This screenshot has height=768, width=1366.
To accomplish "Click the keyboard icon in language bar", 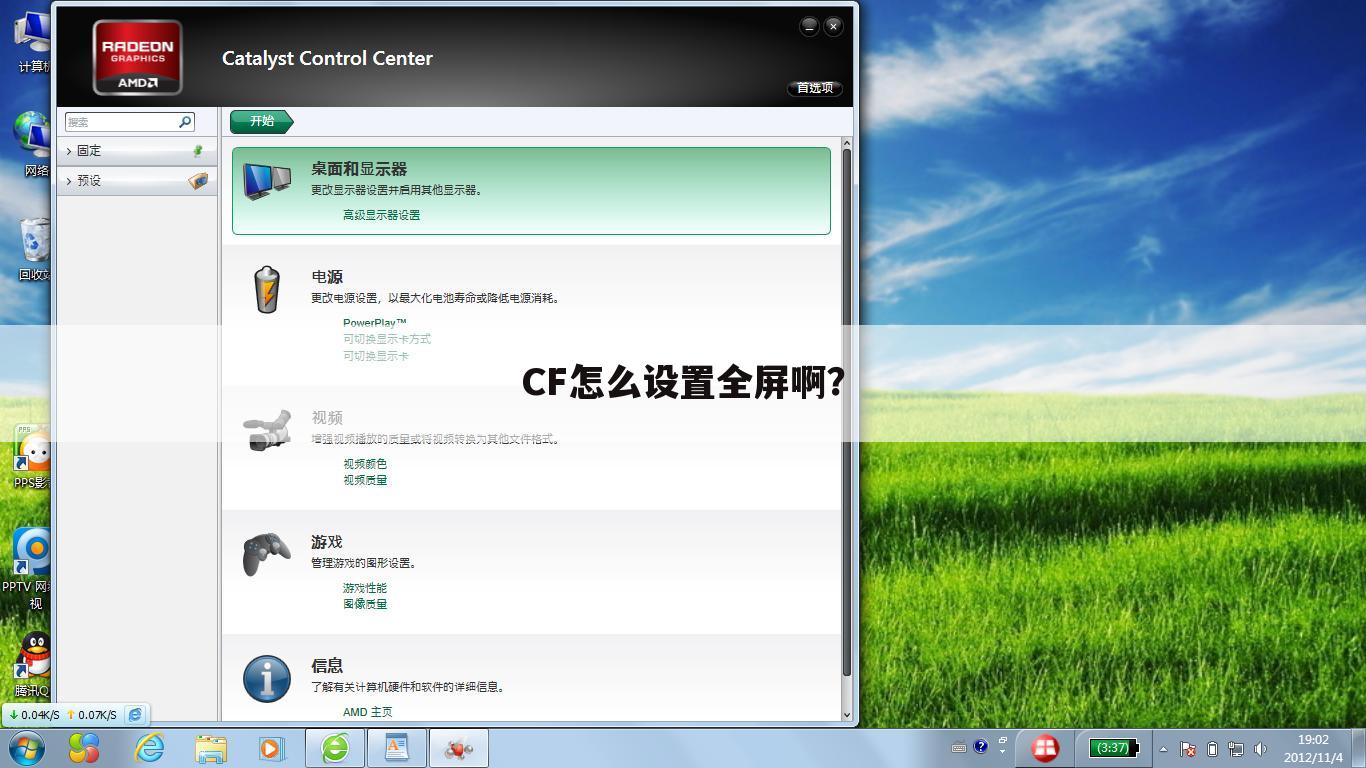I will 958,748.
